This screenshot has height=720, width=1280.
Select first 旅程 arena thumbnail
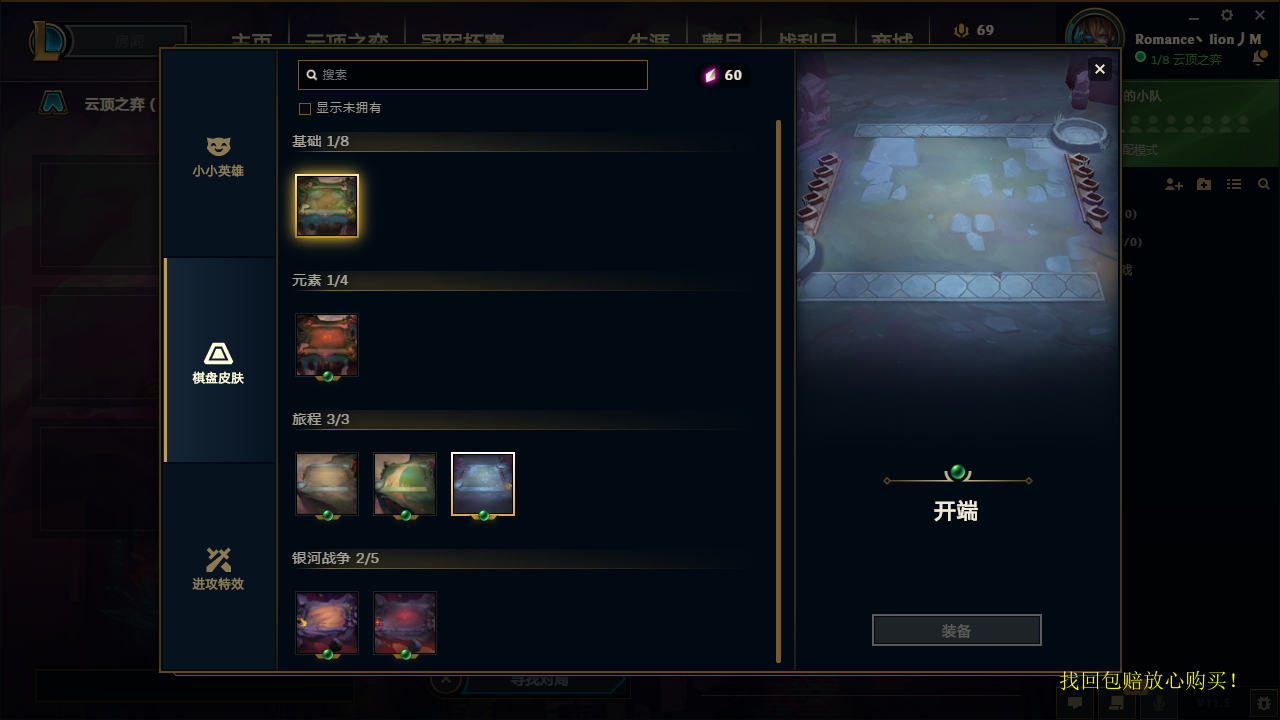click(x=327, y=485)
